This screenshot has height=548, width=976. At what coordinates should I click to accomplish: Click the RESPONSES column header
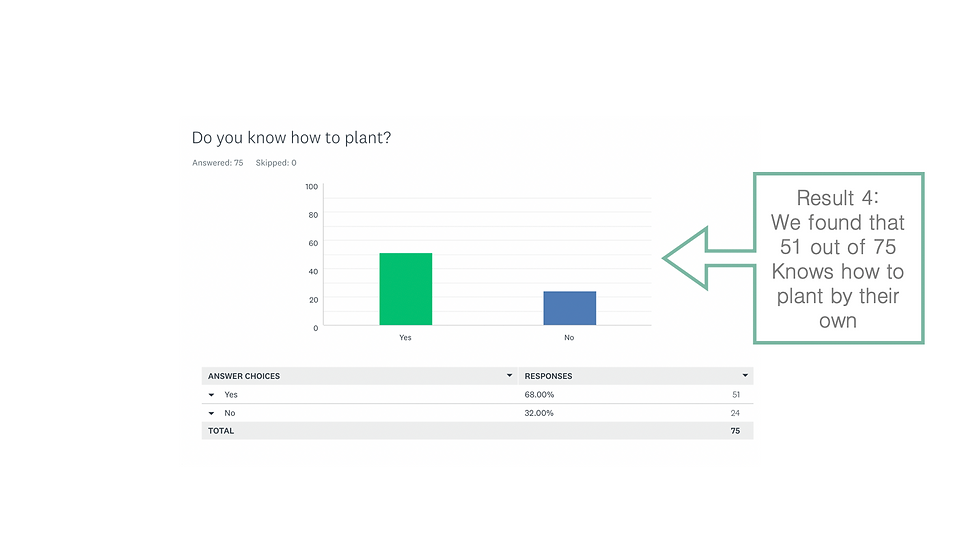[x=548, y=376]
